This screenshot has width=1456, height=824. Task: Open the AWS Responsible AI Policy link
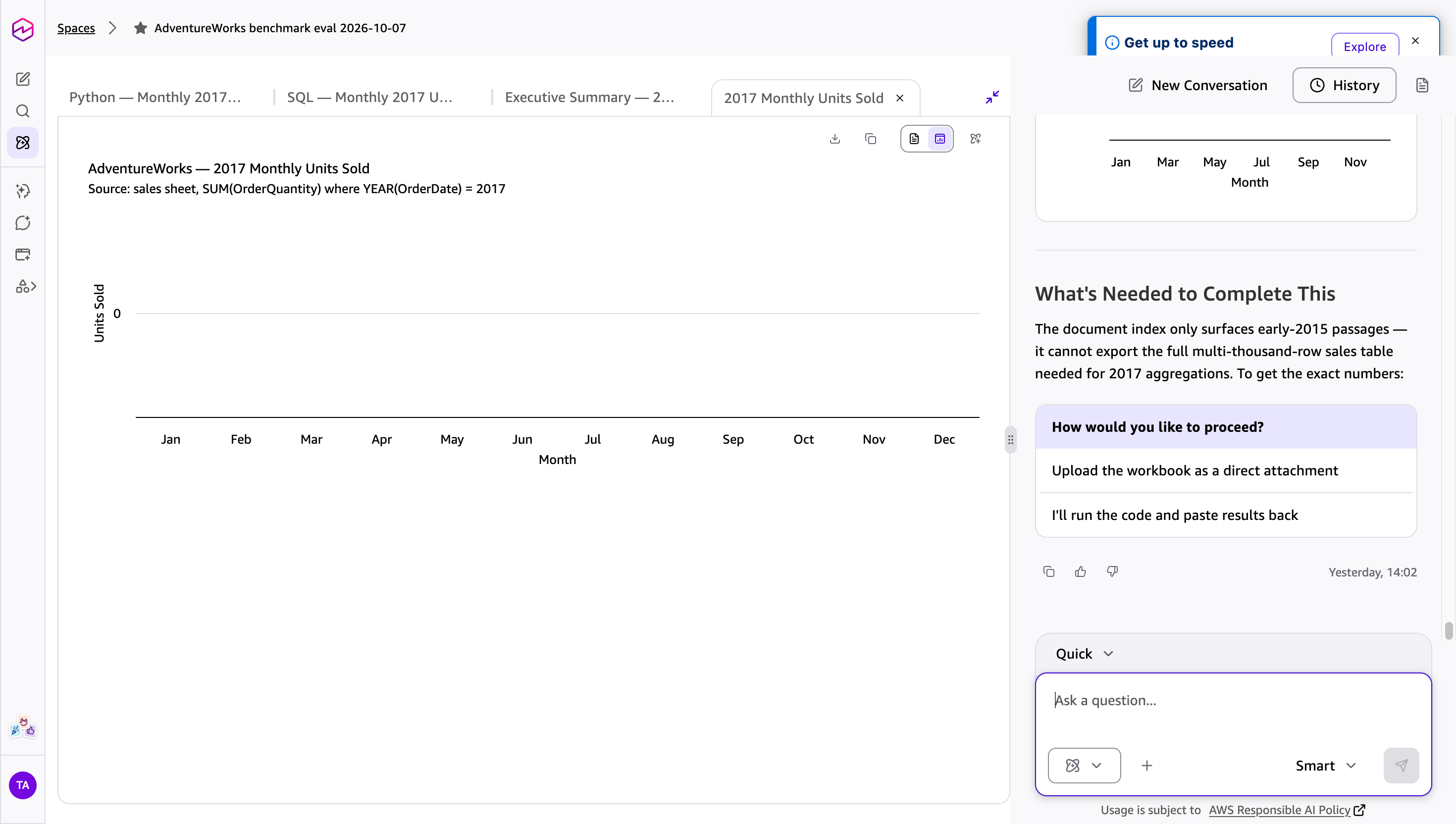pos(1287,810)
